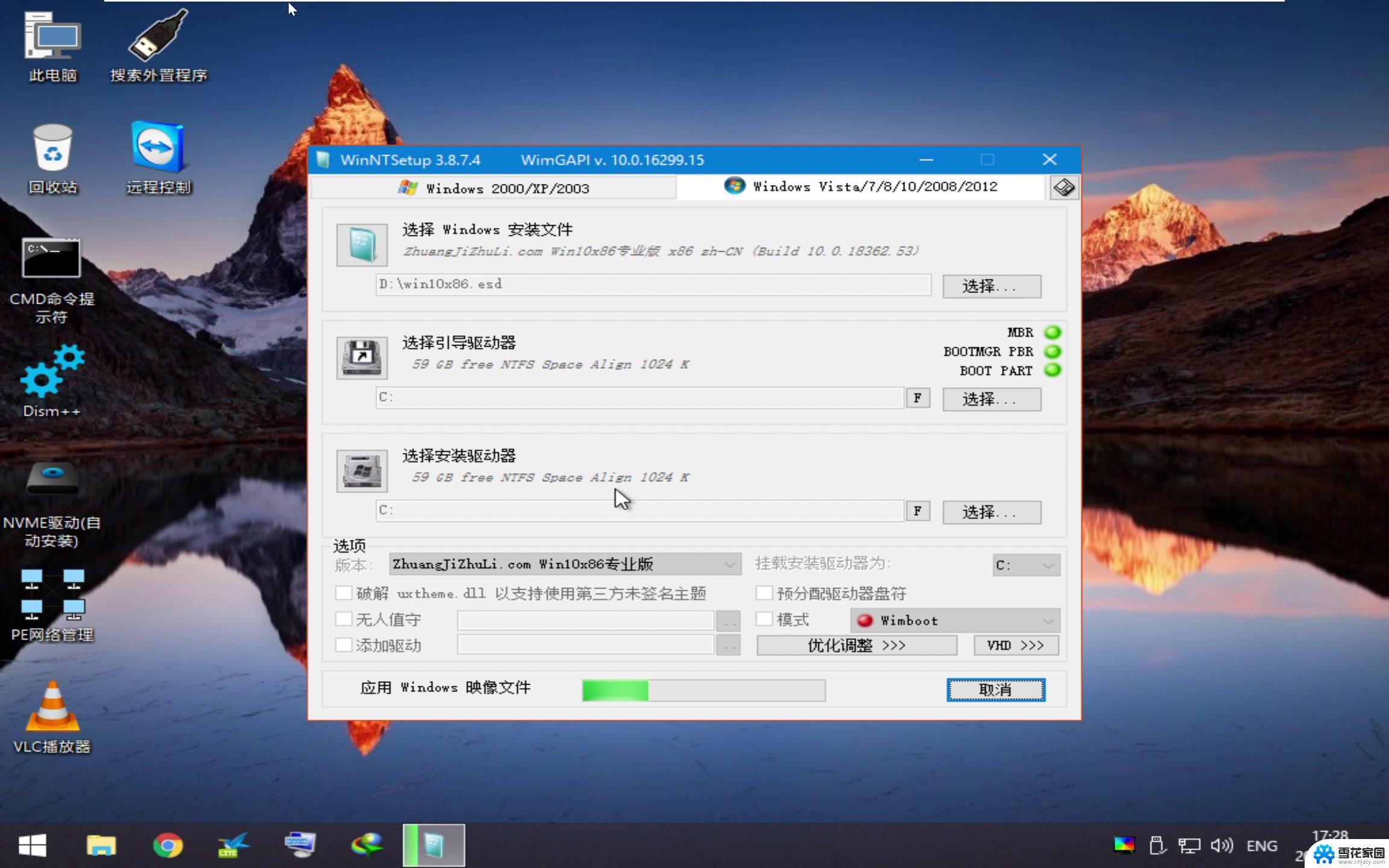Click 选择... for boot drive
Screen dimensions: 1389x868
[x=992, y=399]
